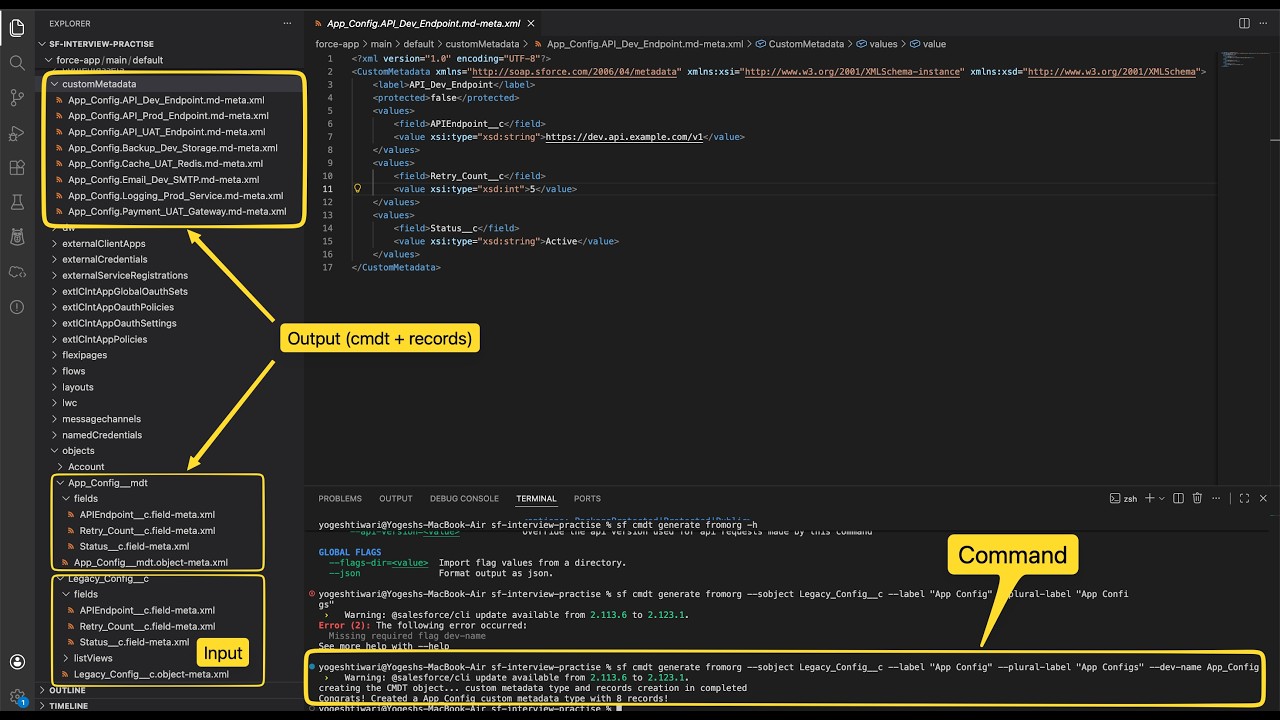Open the Run and Debug view

coord(17,132)
